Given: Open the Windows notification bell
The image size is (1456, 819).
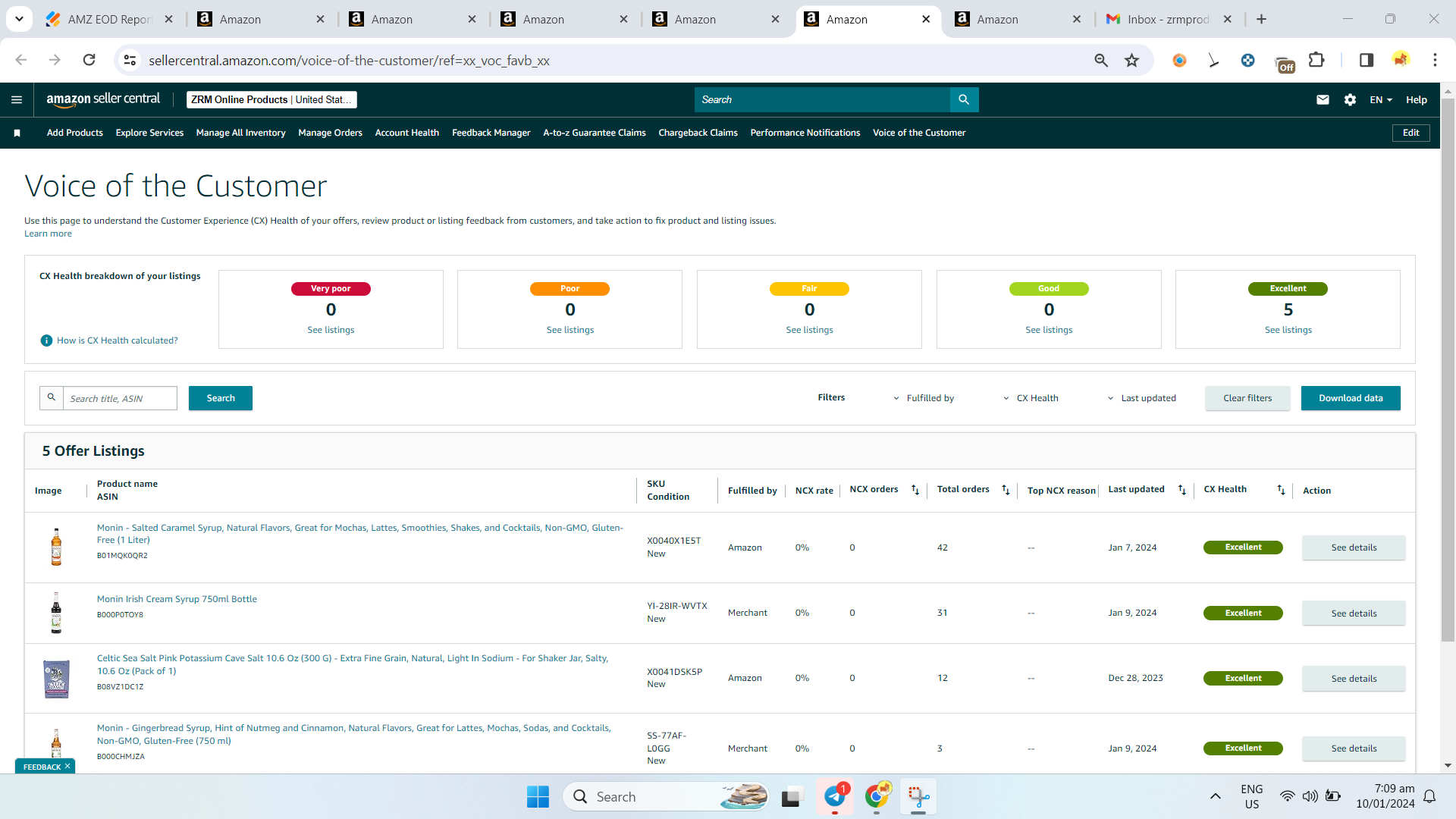Looking at the screenshot, I should 1429,796.
